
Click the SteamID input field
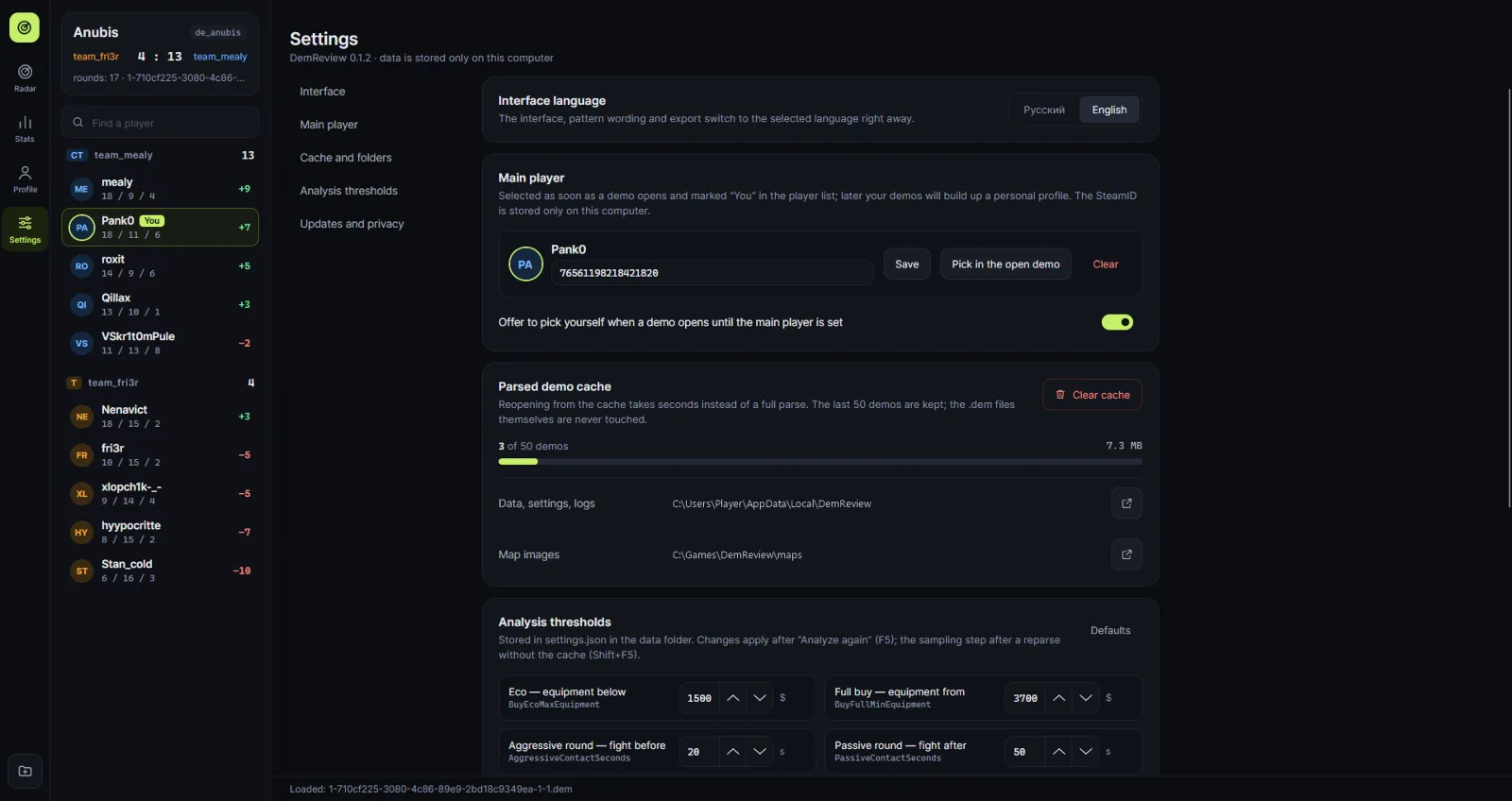pyautogui.click(x=713, y=273)
